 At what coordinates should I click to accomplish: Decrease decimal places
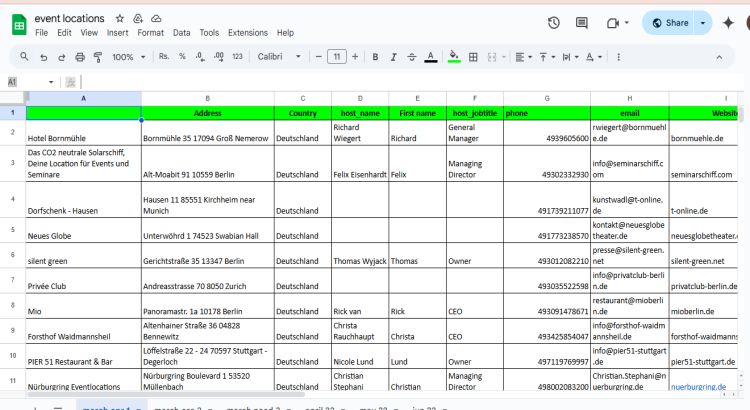pyautogui.click(x=200, y=56)
